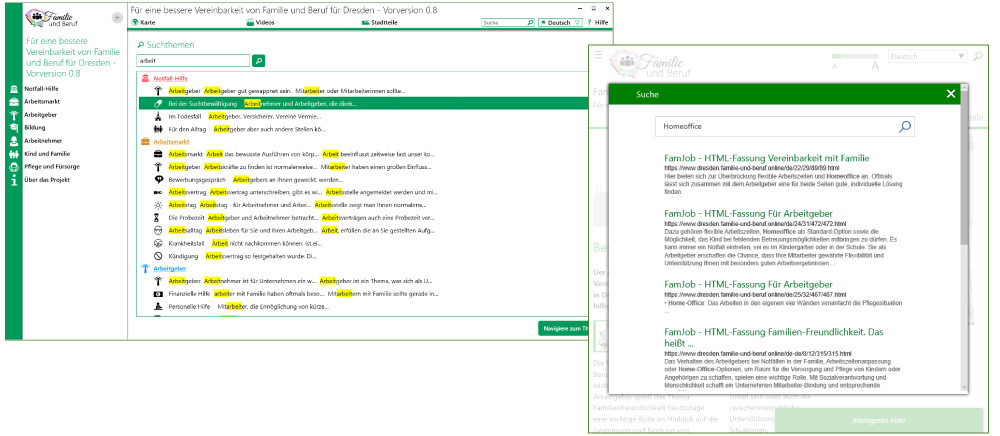Click the green search button beside 'arbeit'
Screen dimensions: 1000x436
point(259,61)
